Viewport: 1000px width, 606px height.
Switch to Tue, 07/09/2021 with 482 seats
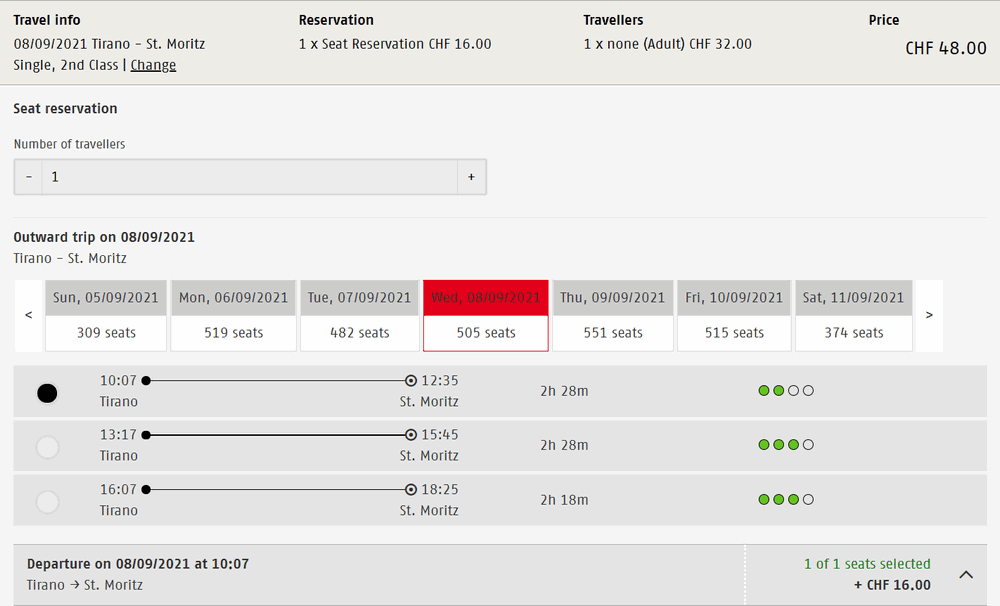coord(360,315)
